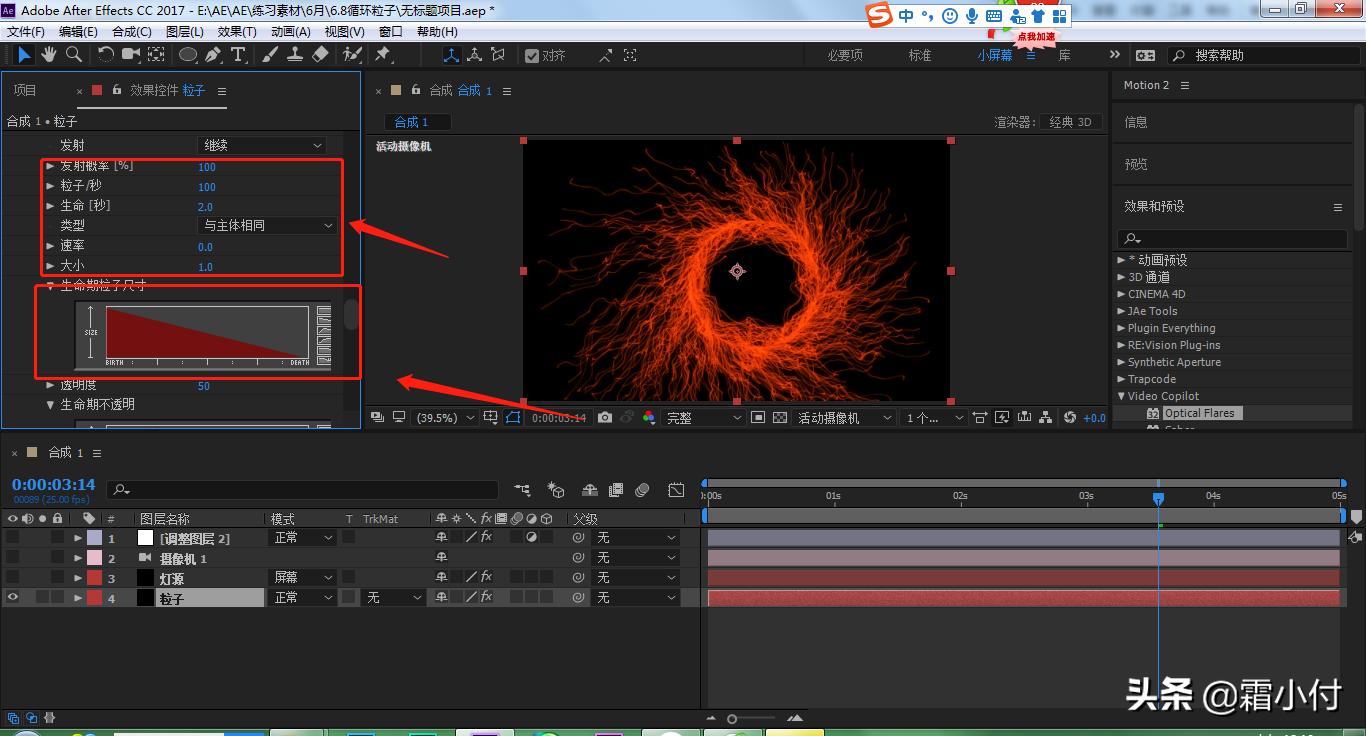Click the 经典 3D renderer button

coord(1070,122)
